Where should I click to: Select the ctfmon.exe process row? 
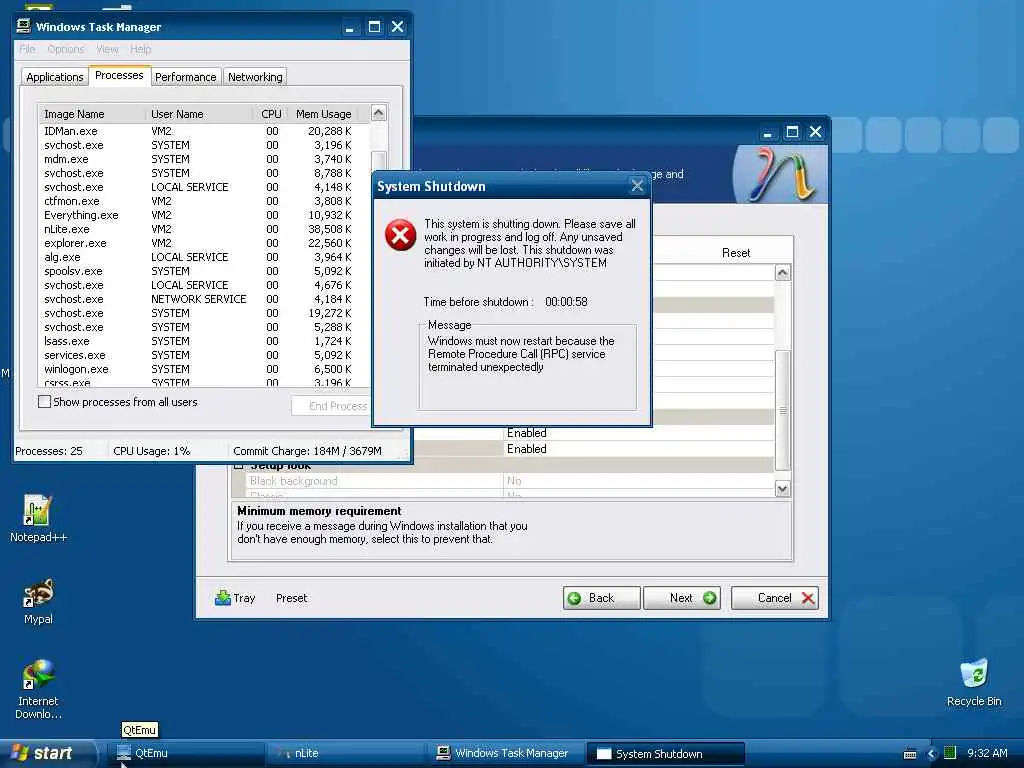tap(204, 200)
